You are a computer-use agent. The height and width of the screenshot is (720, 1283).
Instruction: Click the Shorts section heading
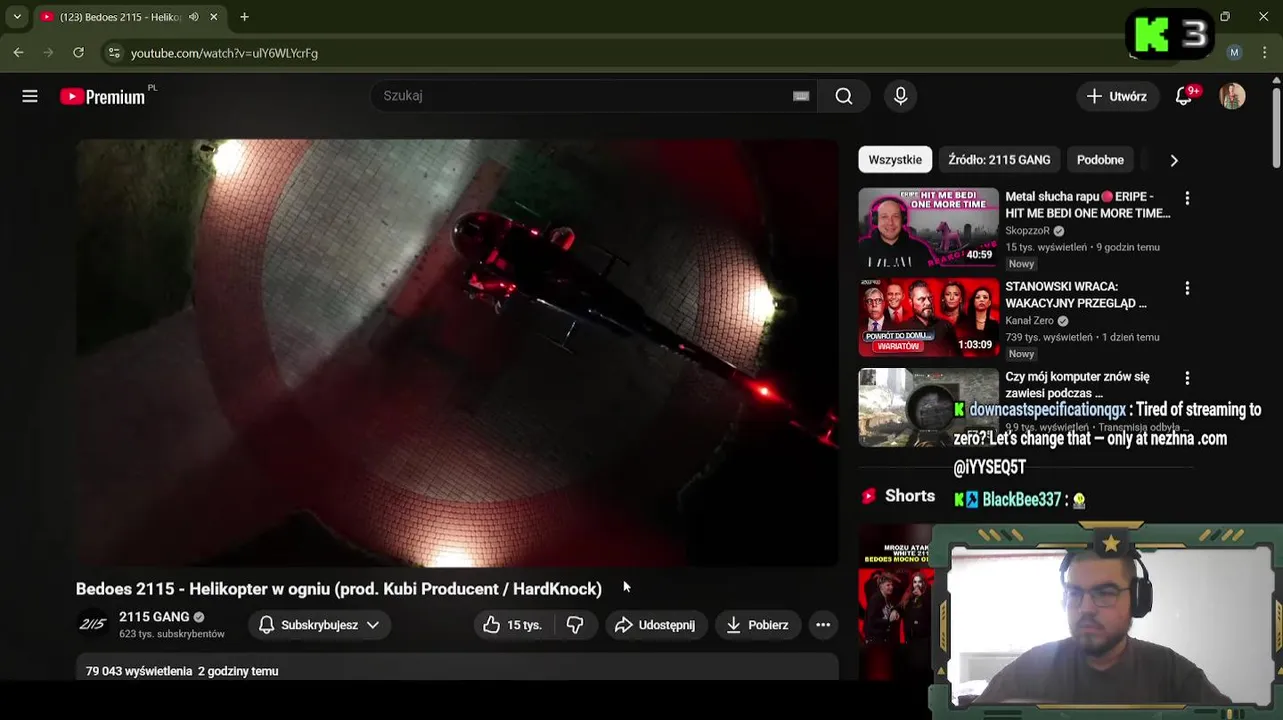click(909, 496)
